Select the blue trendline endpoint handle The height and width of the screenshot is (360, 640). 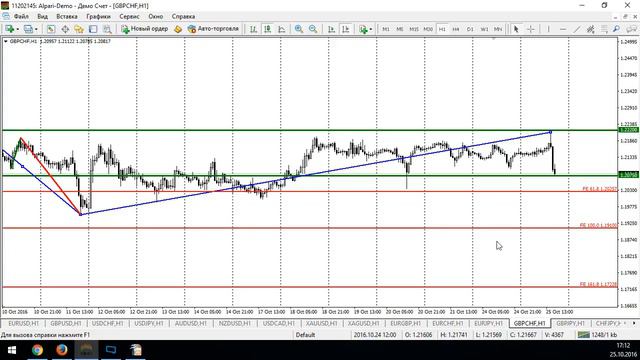551,132
